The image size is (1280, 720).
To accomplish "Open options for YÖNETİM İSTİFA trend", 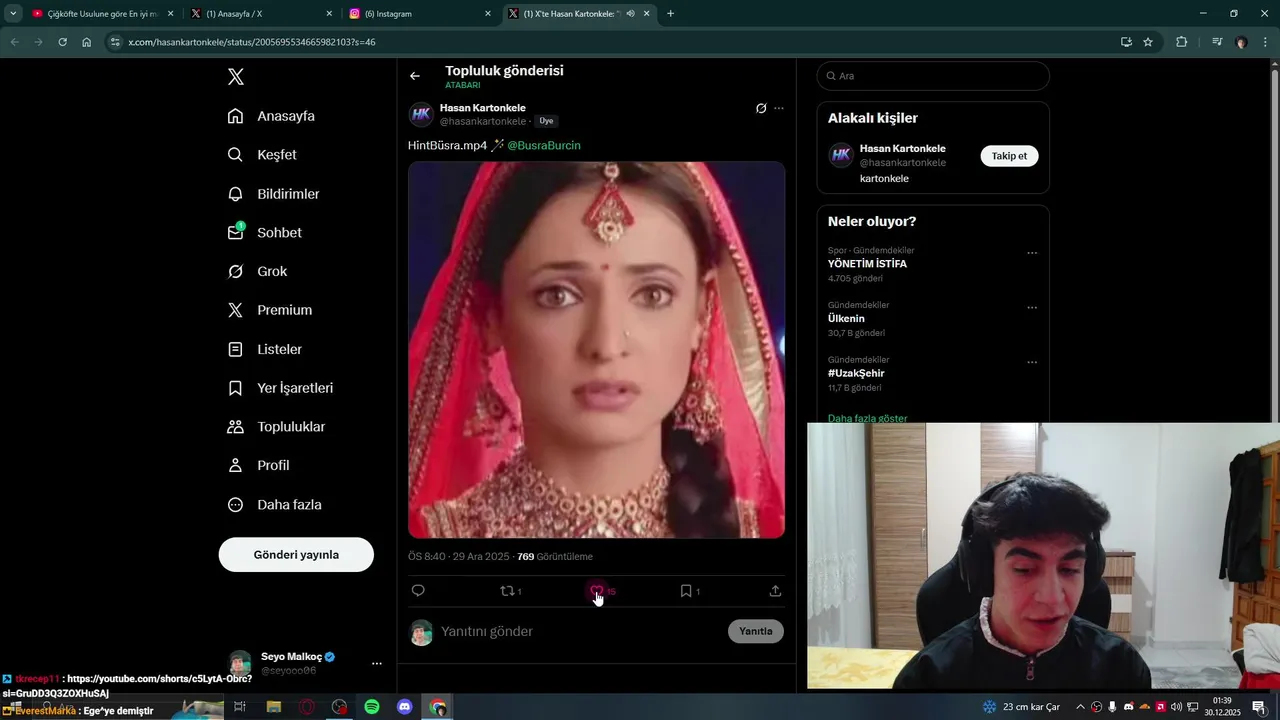I will (1032, 253).
